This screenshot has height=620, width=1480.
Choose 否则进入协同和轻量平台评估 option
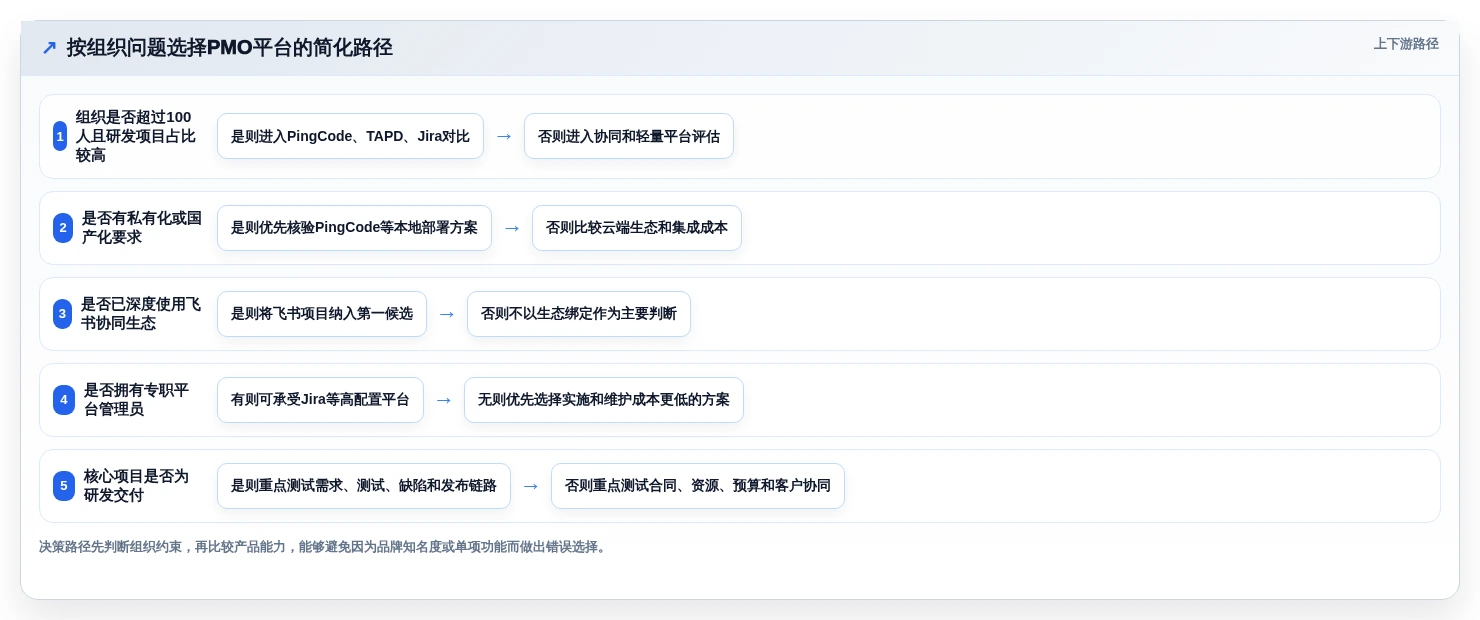pos(629,136)
